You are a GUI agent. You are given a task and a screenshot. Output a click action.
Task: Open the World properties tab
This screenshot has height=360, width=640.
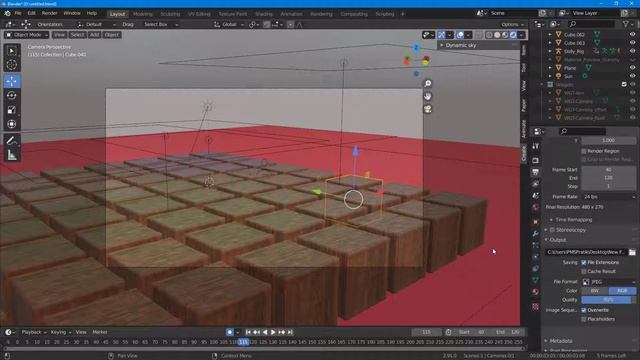point(536,207)
